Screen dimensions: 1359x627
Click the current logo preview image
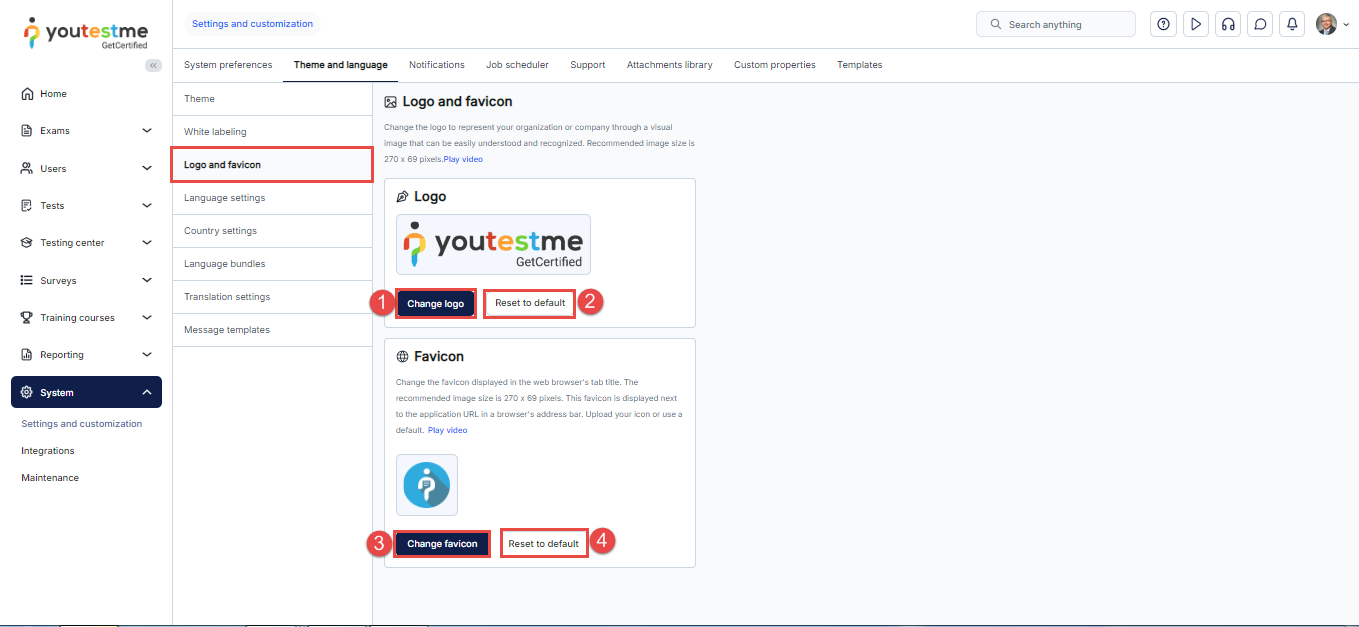tap(493, 244)
